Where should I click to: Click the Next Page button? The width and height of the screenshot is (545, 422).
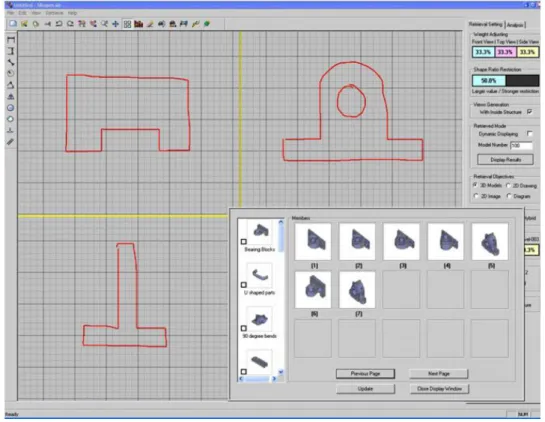439,374
